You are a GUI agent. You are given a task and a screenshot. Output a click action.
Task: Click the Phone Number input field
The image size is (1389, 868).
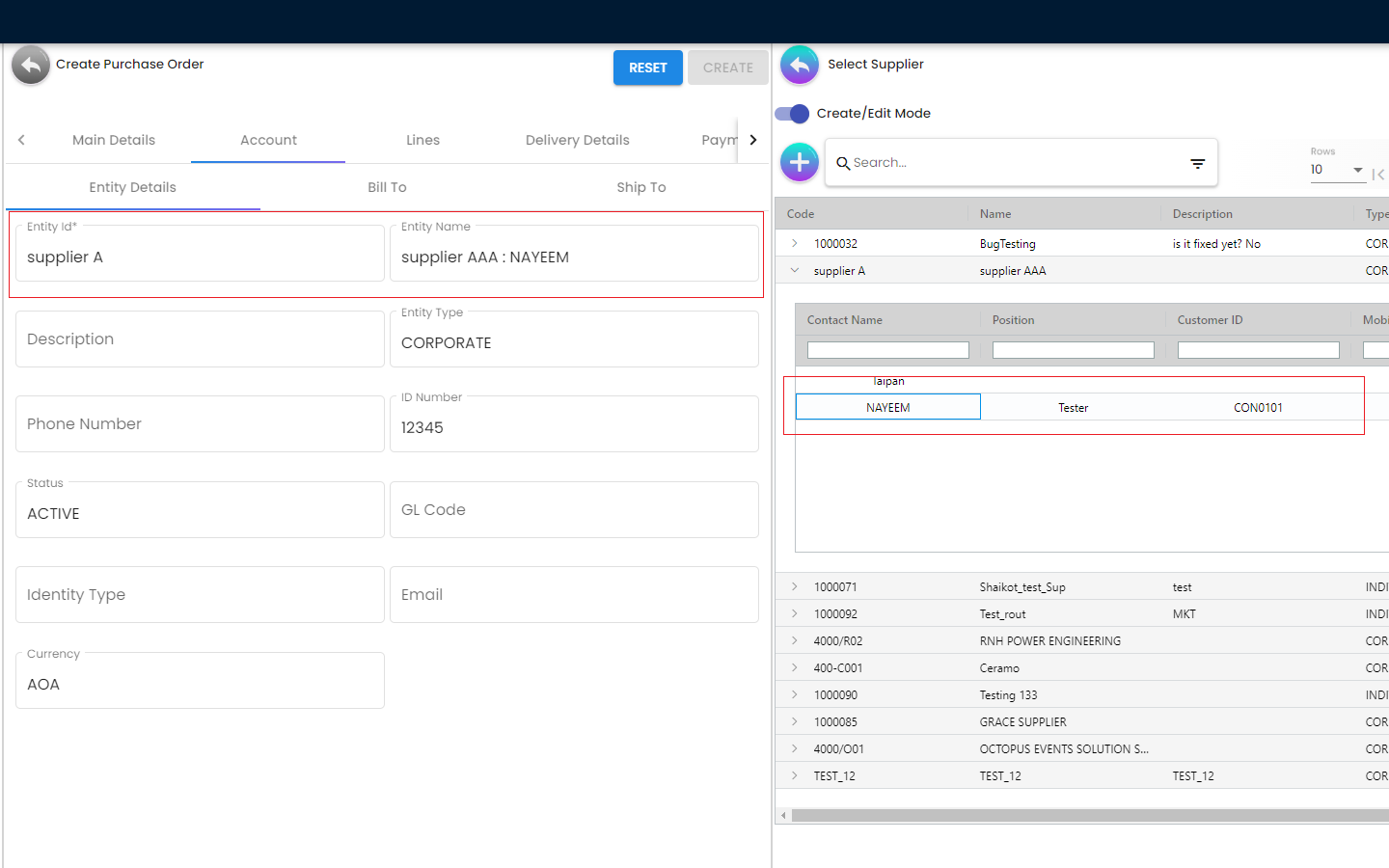200,424
